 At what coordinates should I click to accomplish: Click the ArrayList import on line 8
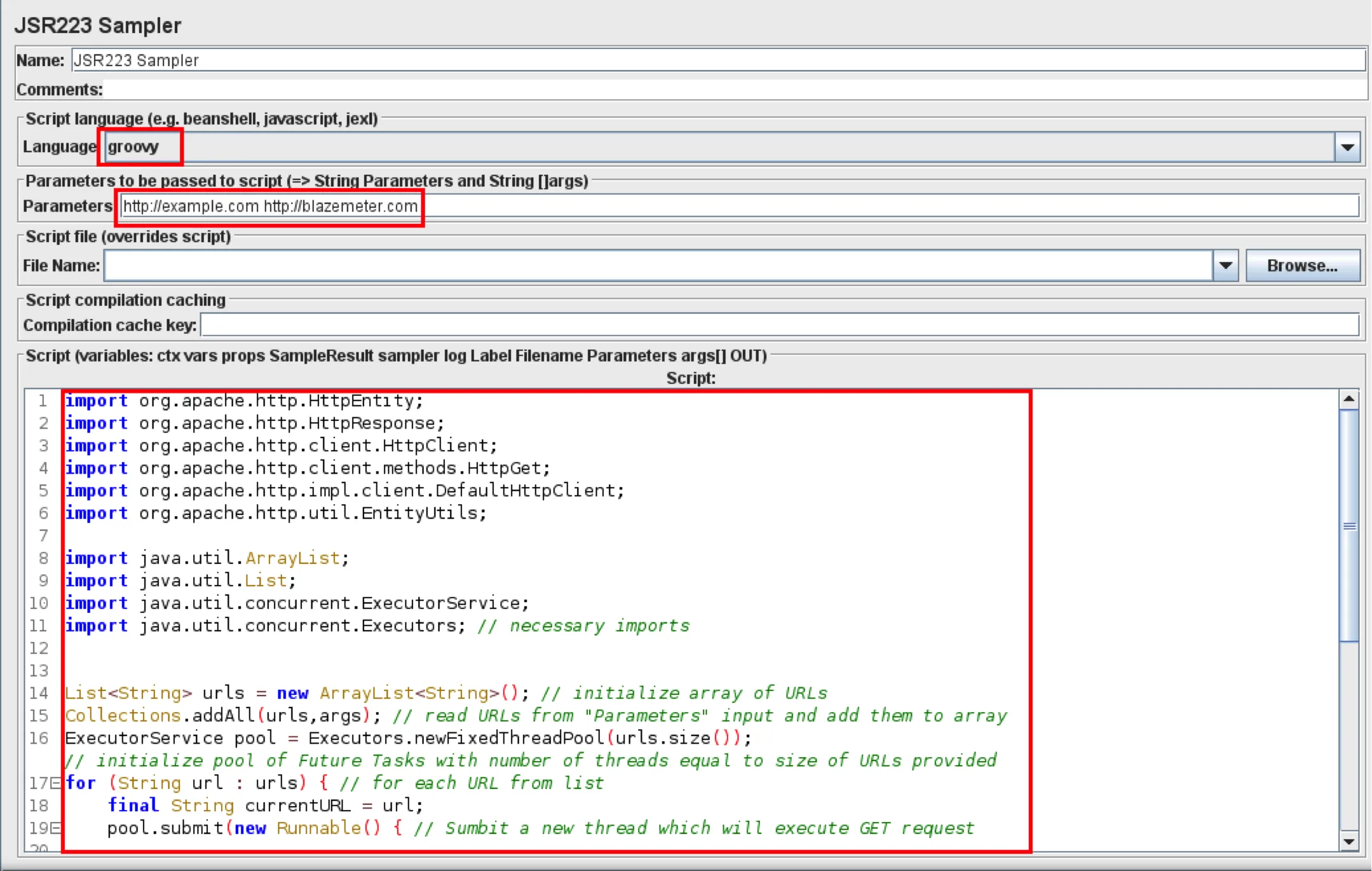pos(292,558)
